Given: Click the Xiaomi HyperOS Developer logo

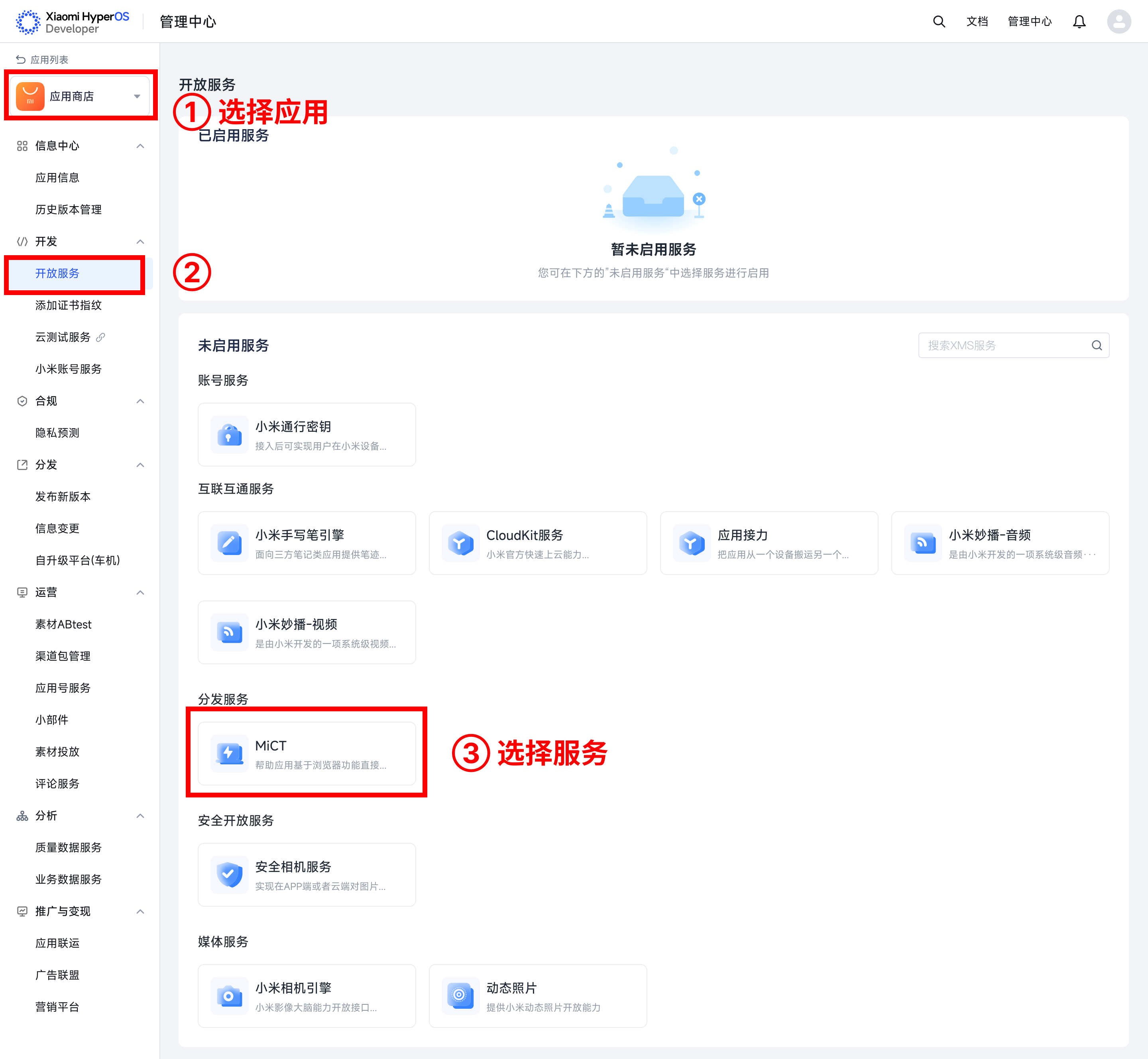Looking at the screenshot, I should [x=72, y=22].
